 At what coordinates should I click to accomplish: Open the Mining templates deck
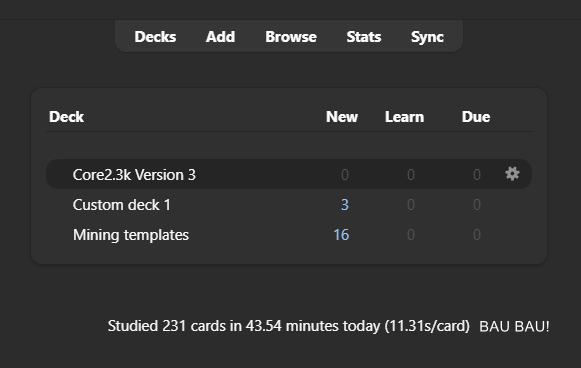[x=131, y=235]
